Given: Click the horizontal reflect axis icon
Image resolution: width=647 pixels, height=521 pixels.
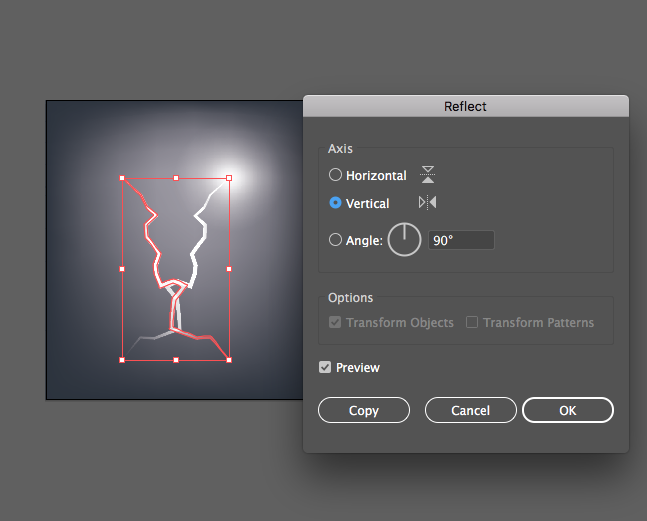Looking at the screenshot, I should (427, 174).
